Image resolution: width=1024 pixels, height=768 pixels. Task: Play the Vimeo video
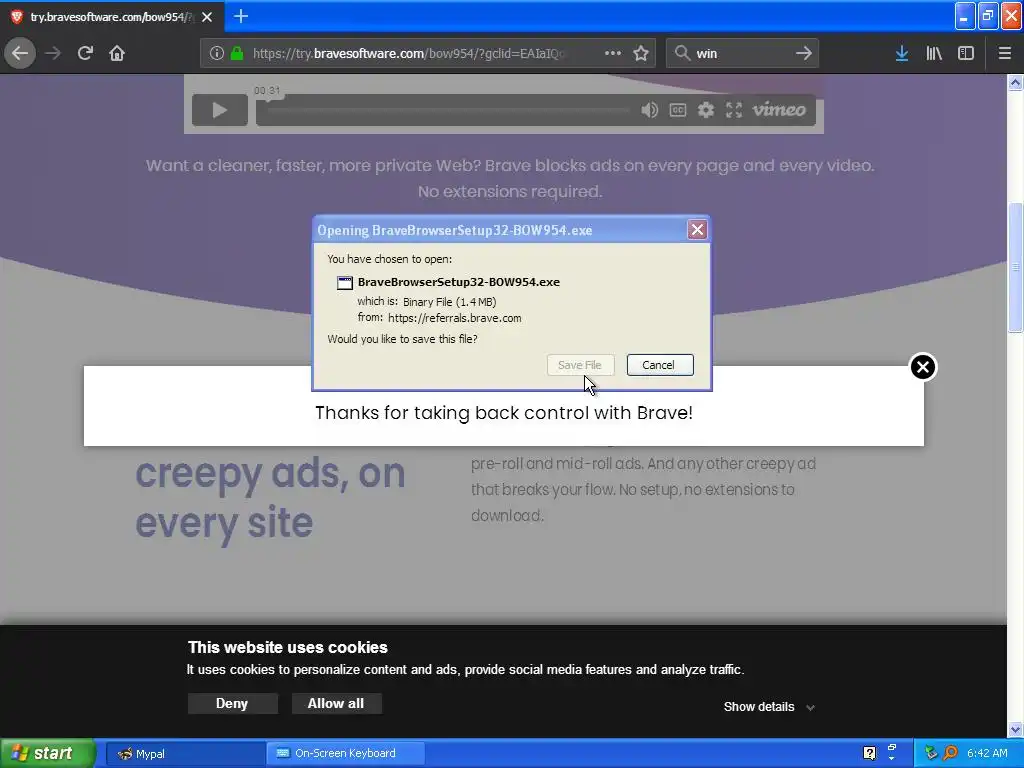click(220, 110)
